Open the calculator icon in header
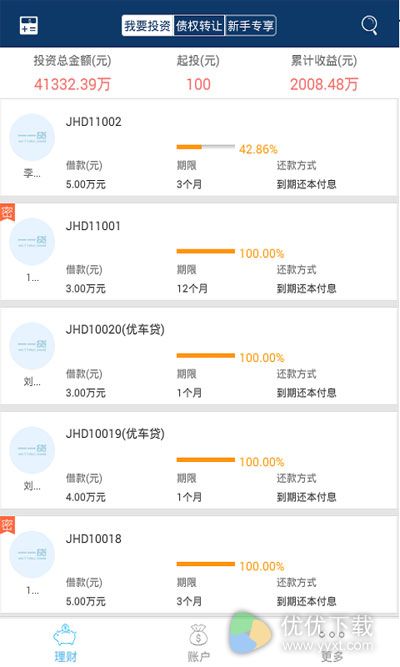Viewport: 400px width, 667px height. coord(29,25)
